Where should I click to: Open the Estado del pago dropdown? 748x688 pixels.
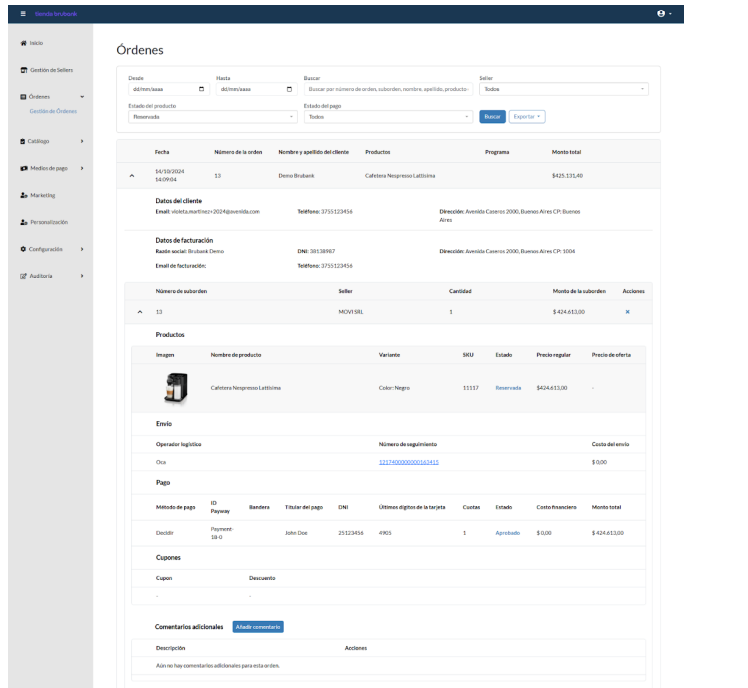pyautogui.click(x=388, y=117)
